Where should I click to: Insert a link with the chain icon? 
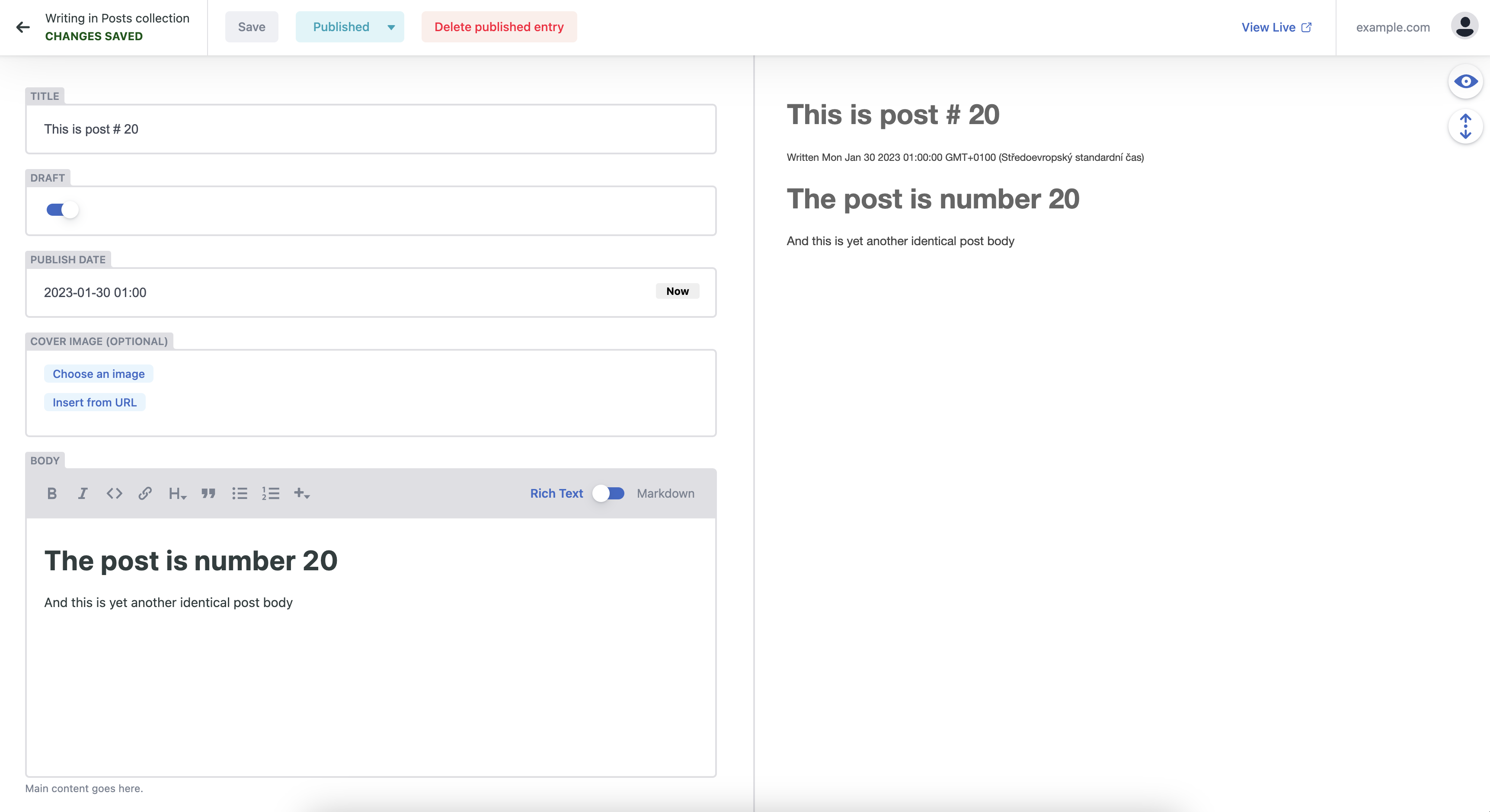(x=145, y=493)
